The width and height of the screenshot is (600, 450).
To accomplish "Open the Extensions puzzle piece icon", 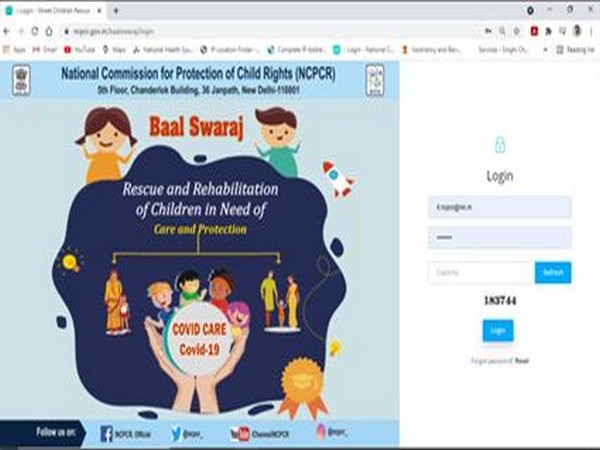I will (x=548, y=31).
